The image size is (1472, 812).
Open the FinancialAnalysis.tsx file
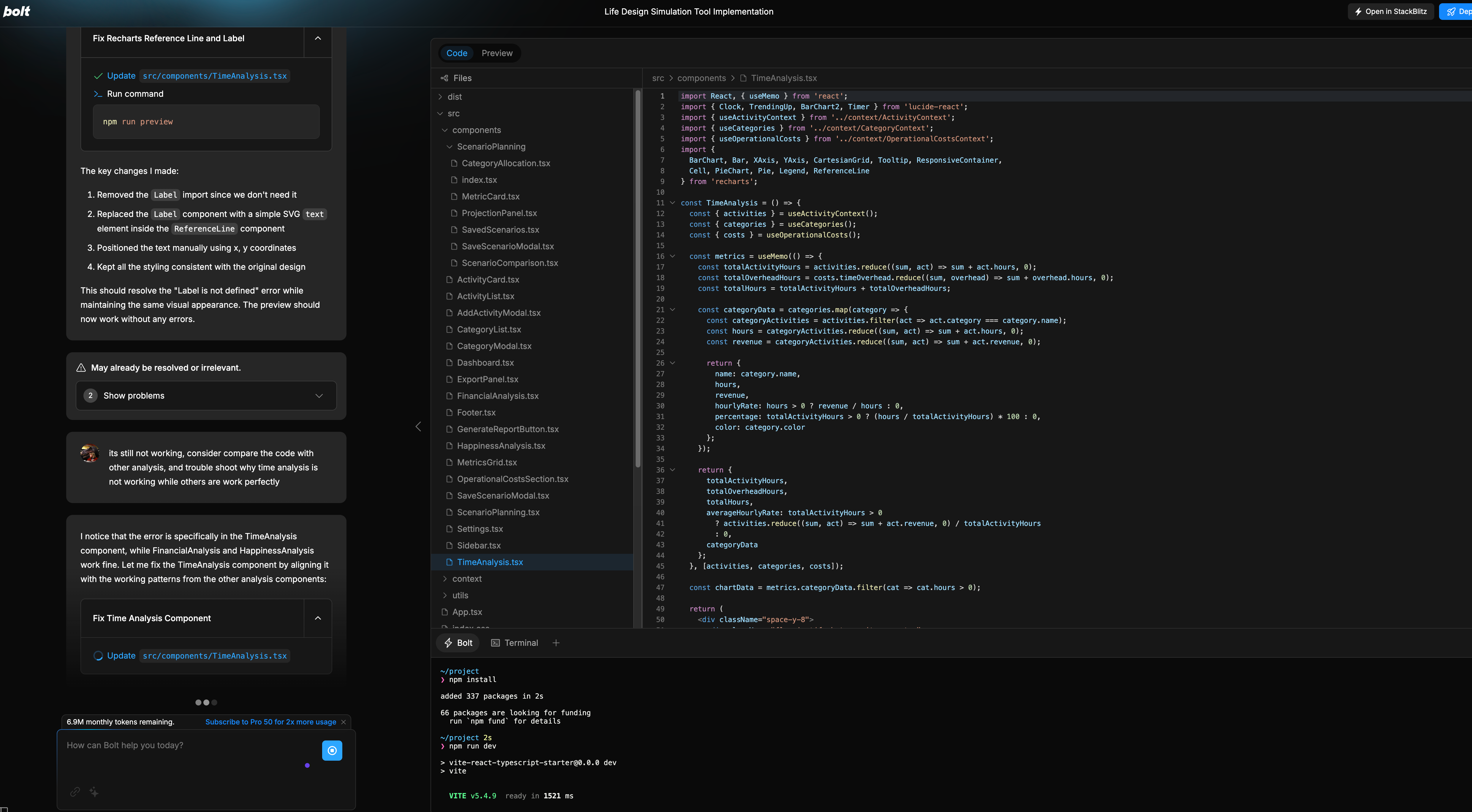(x=497, y=396)
